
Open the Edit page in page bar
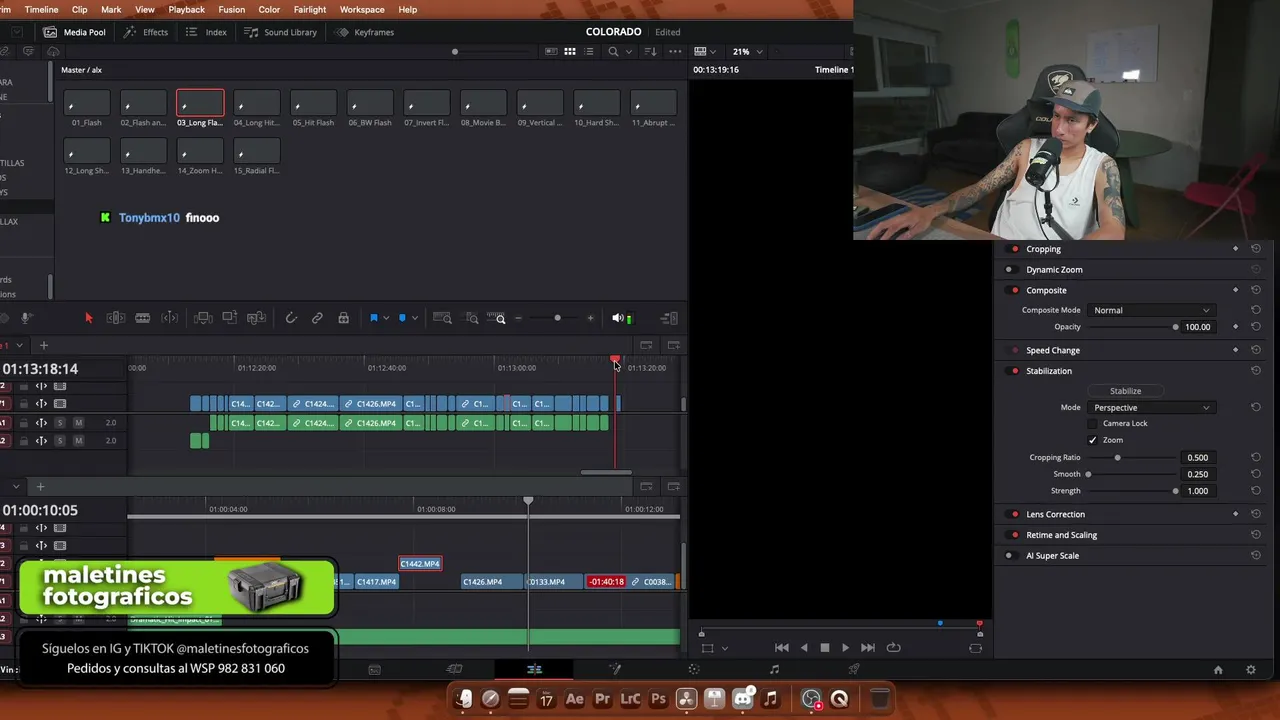point(534,669)
